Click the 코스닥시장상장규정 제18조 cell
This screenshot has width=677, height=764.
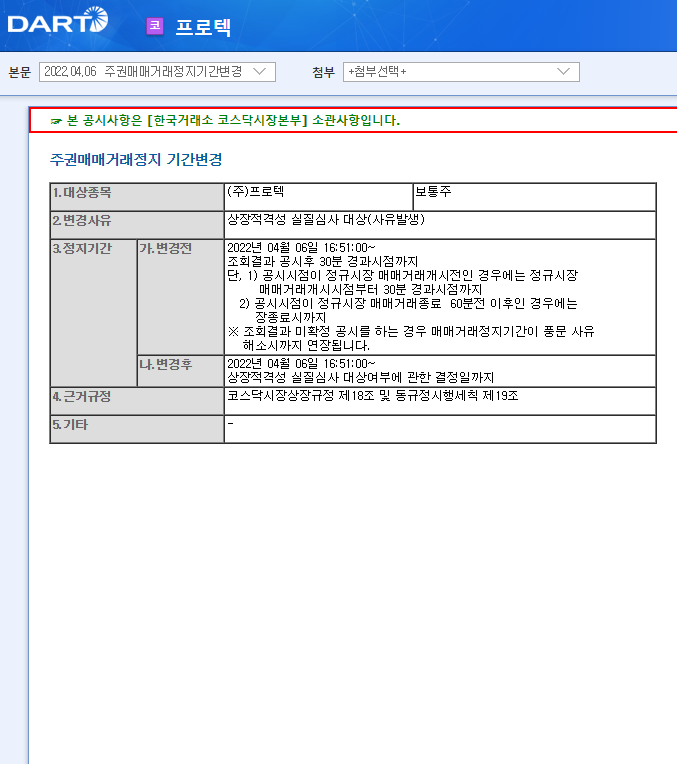[440, 401]
